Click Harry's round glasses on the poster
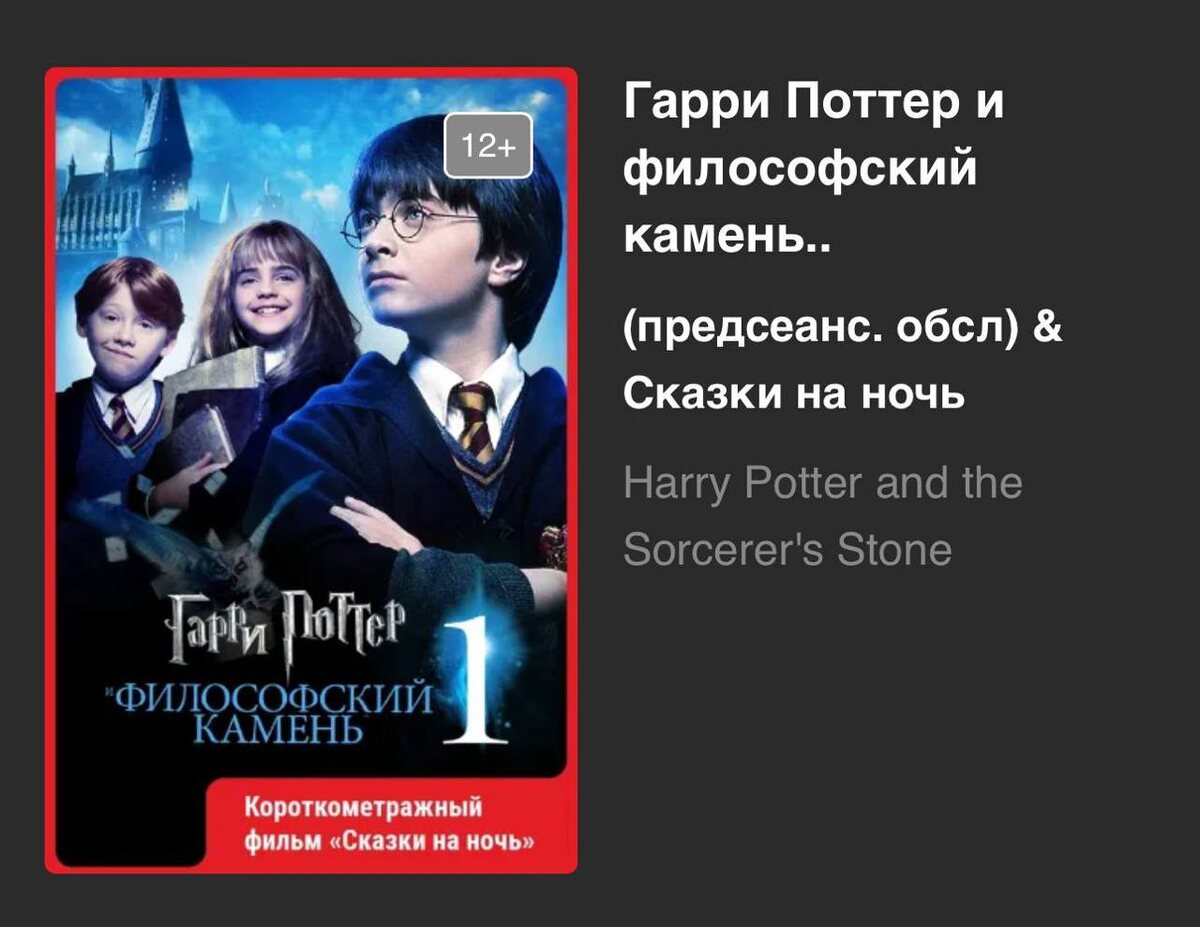This screenshot has width=1200, height=927. [408, 219]
